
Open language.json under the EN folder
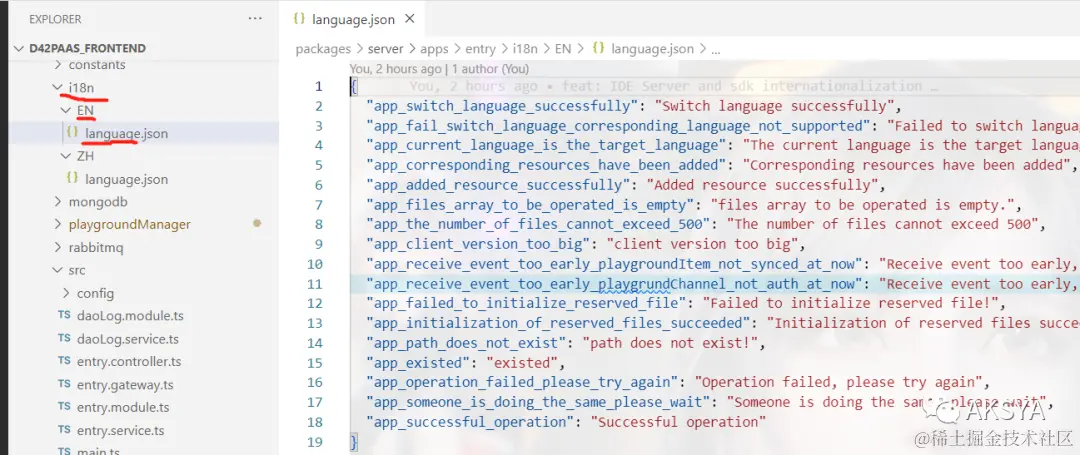[x=127, y=134]
